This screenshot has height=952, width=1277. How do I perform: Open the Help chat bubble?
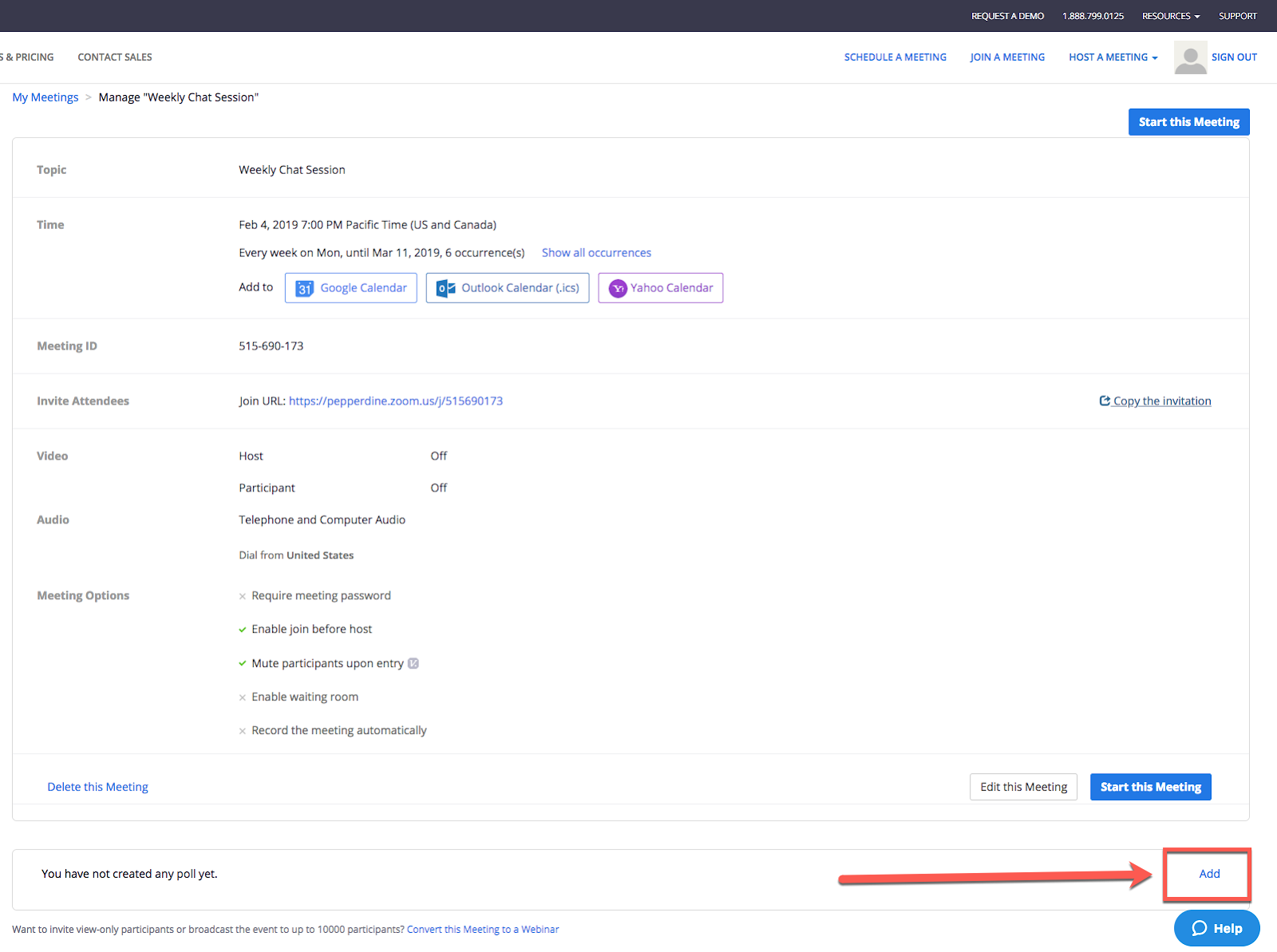coord(1216,928)
